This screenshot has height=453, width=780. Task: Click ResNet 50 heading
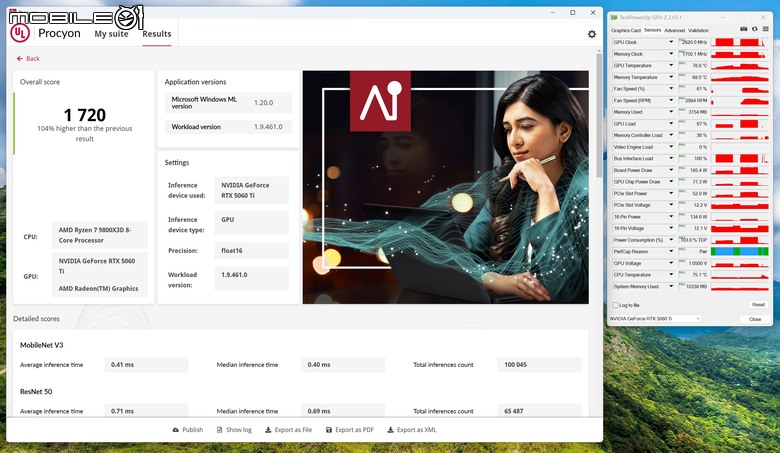36,391
